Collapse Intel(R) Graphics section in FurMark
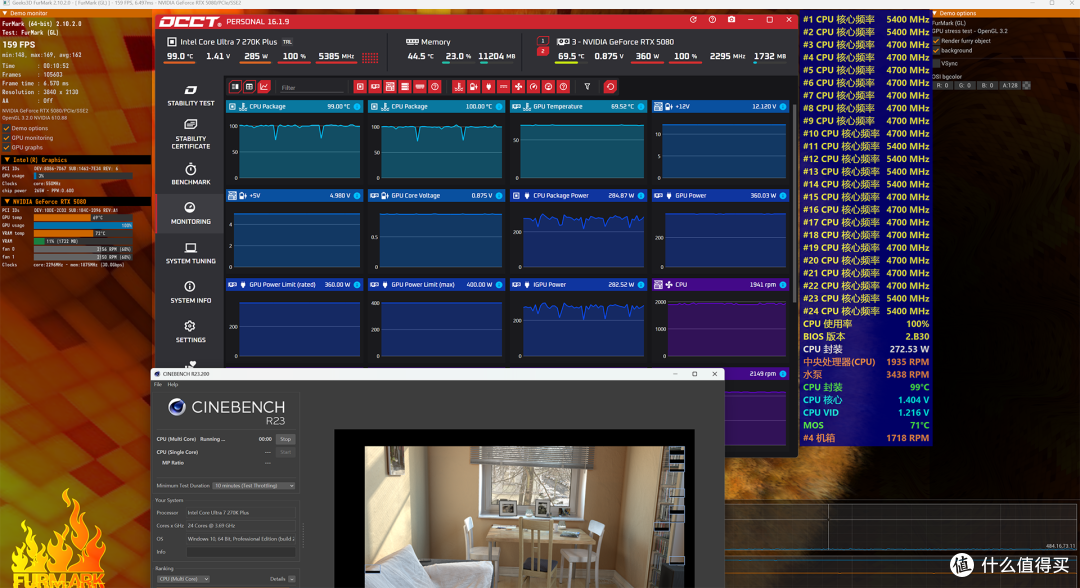 pyautogui.click(x=7, y=160)
